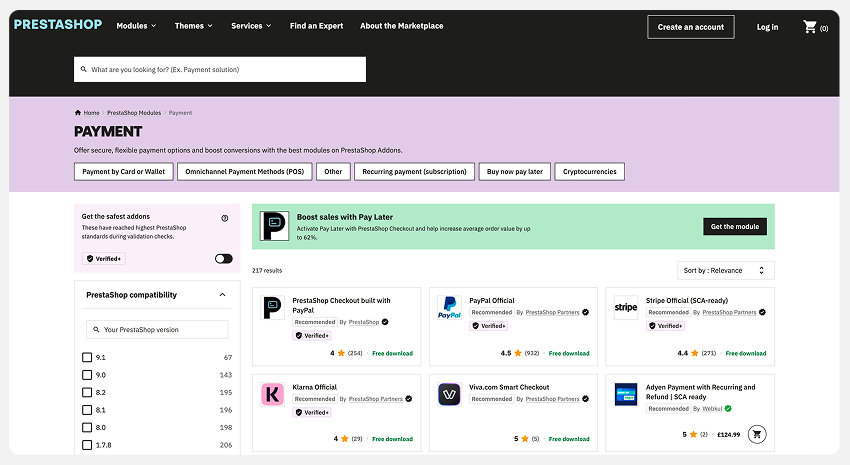
Task: Click PrestaShop Partners link on PayPal card
Action: tap(552, 312)
